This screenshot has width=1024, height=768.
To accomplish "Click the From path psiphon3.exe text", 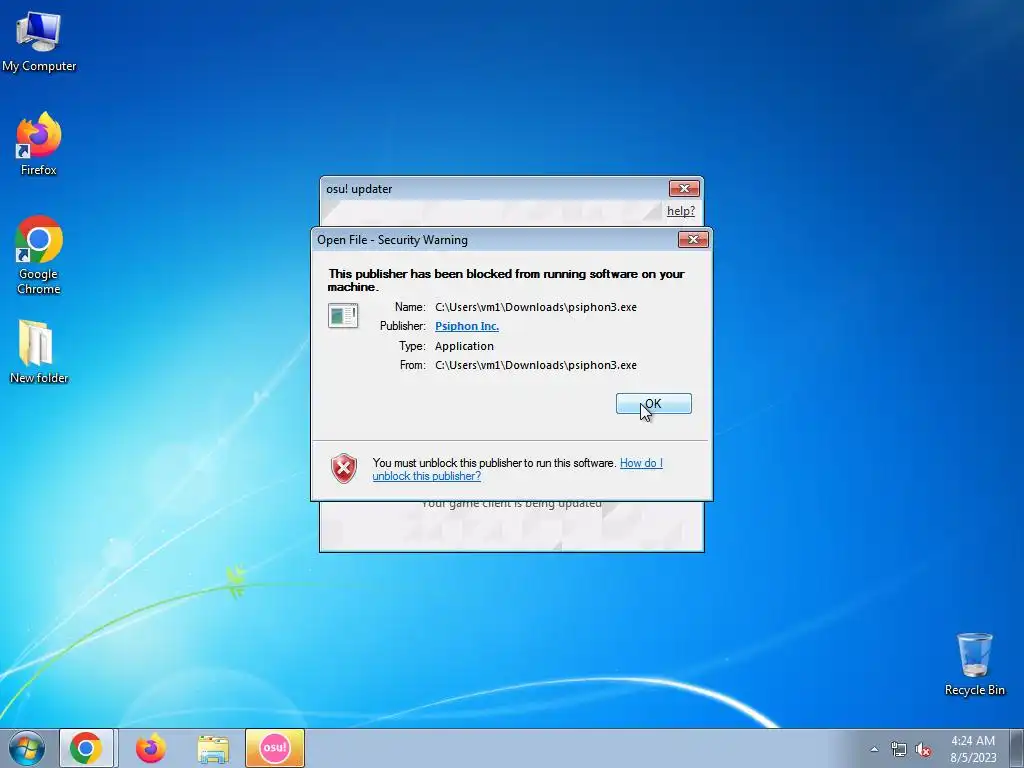I will coord(536,365).
